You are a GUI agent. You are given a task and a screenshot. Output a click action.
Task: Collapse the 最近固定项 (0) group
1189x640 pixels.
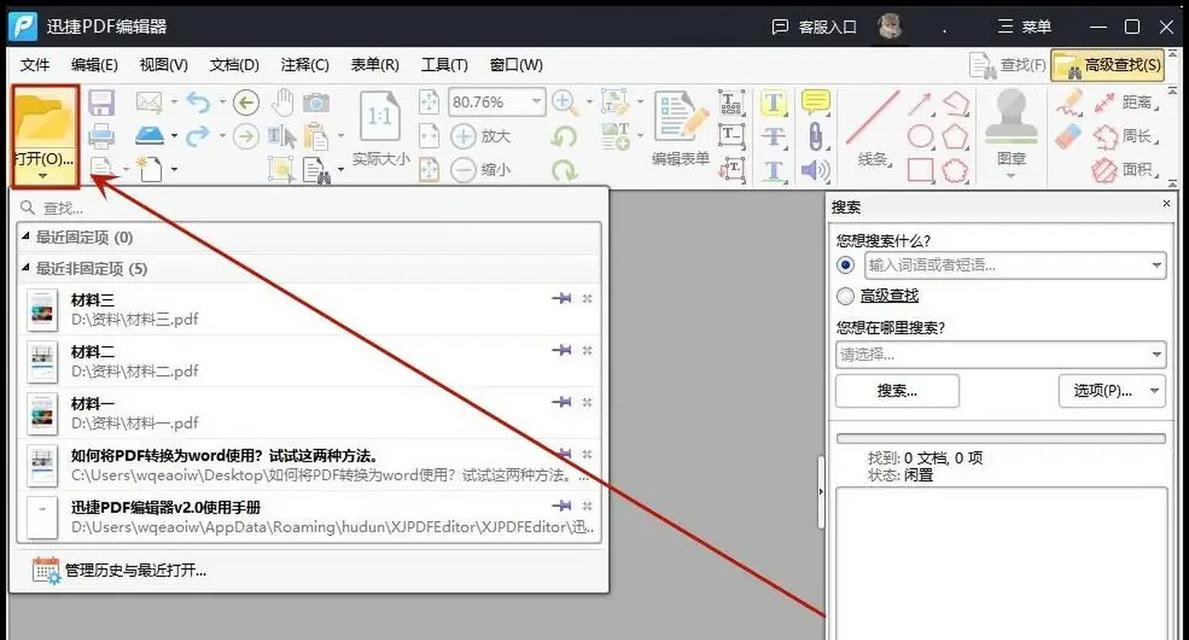[25, 237]
